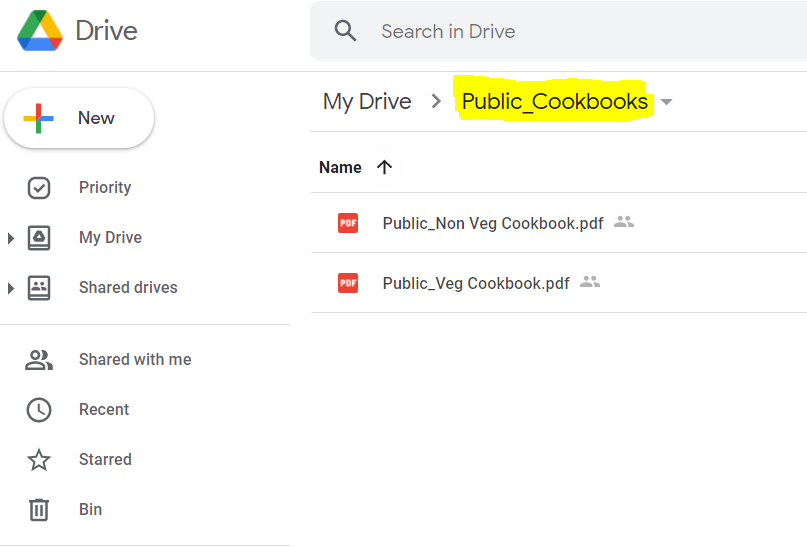Click the search magnifier icon
This screenshot has height=547, width=807.
(346, 31)
